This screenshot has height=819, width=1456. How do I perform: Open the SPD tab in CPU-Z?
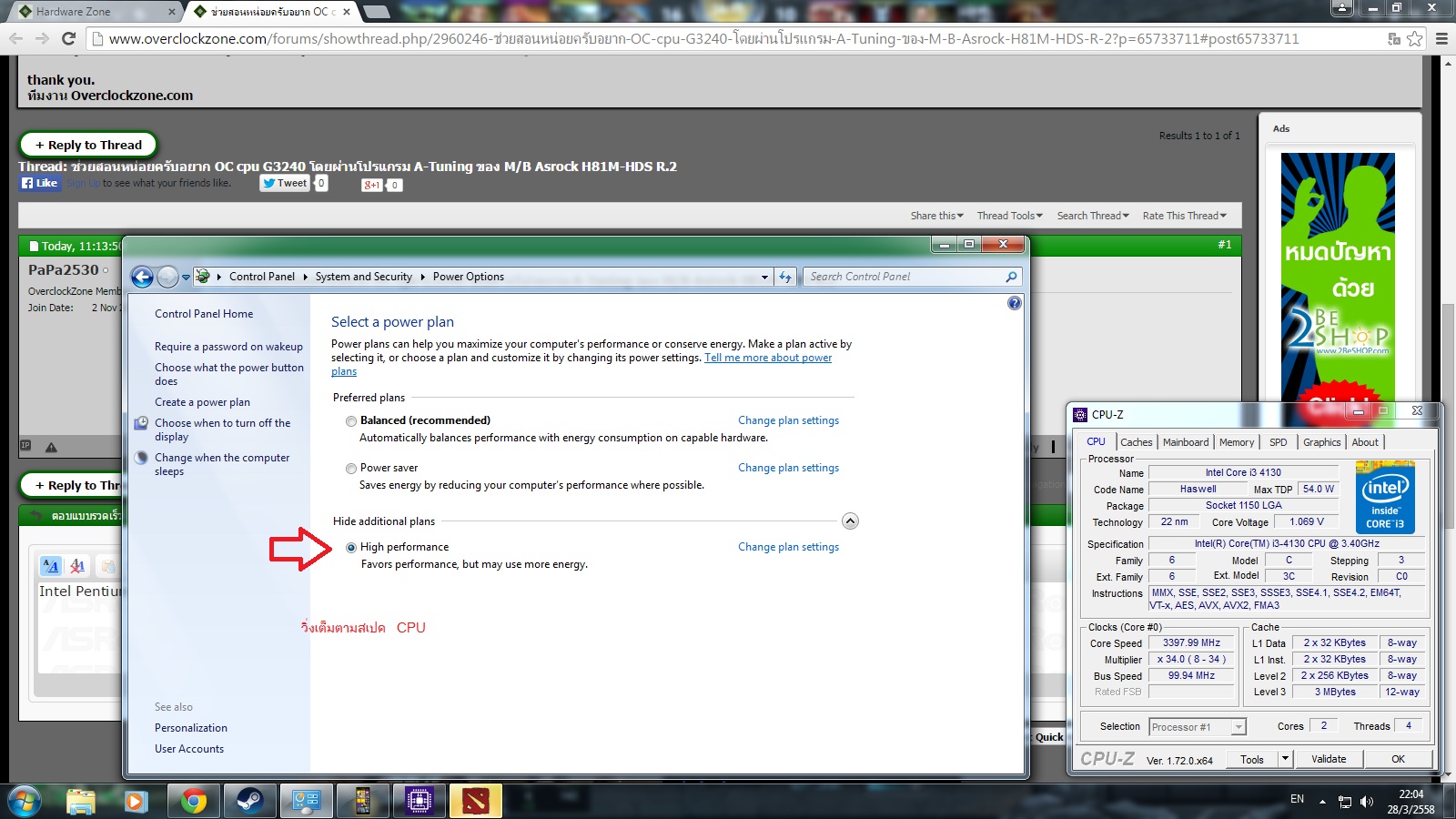(x=1279, y=442)
